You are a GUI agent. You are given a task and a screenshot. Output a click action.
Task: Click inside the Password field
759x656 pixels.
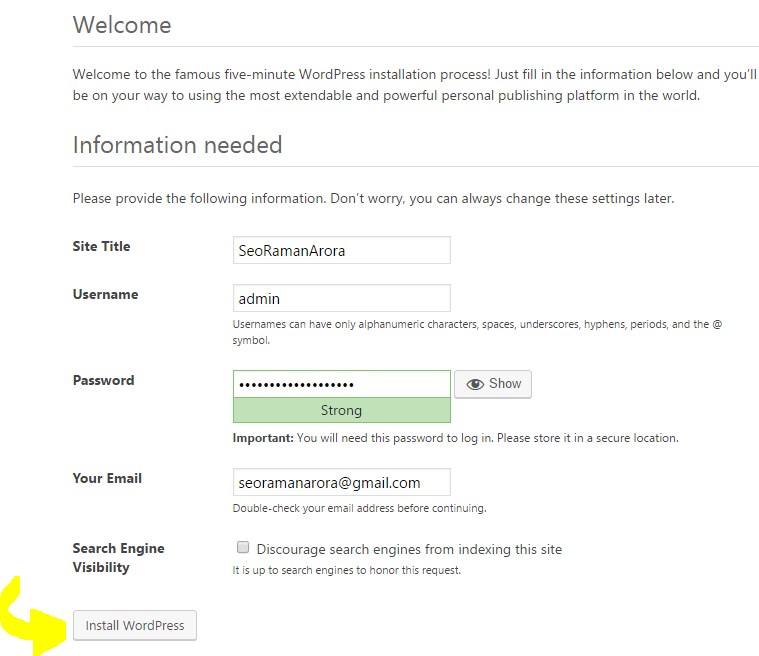[342, 384]
